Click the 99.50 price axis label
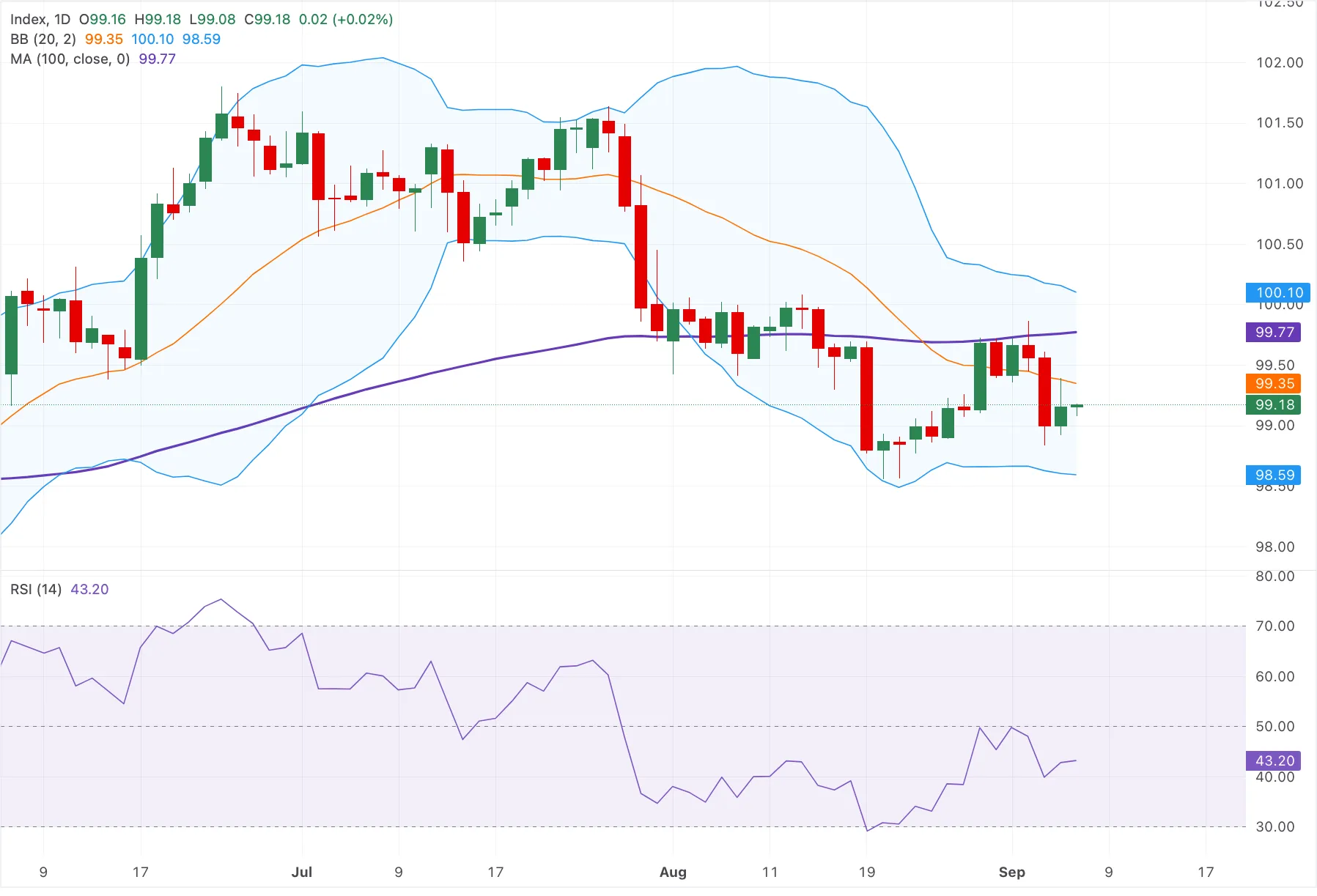The image size is (1317, 896). coord(1275,366)
